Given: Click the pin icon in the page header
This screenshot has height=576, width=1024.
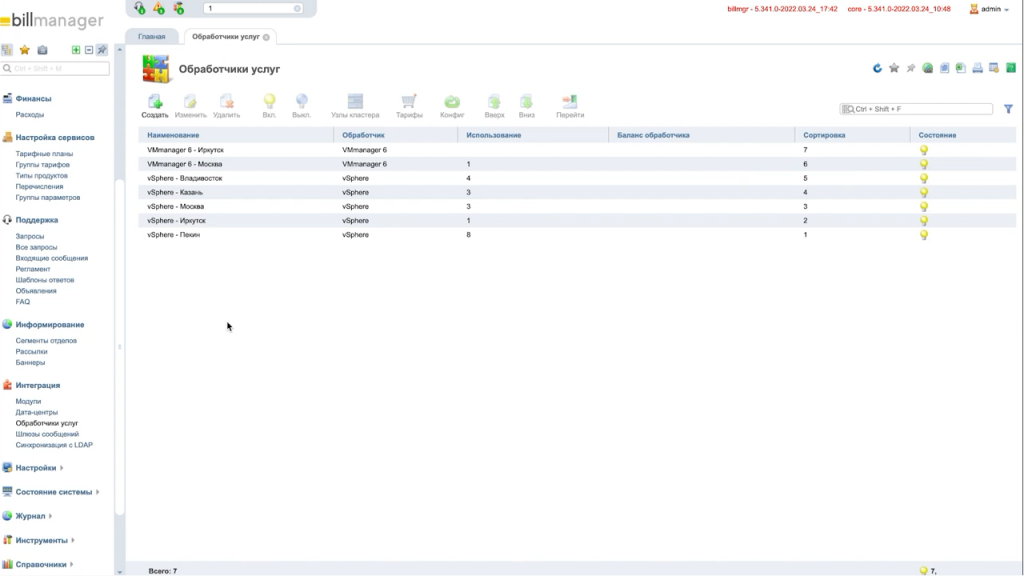Looking at the screenshot, I should click(910, 68).
